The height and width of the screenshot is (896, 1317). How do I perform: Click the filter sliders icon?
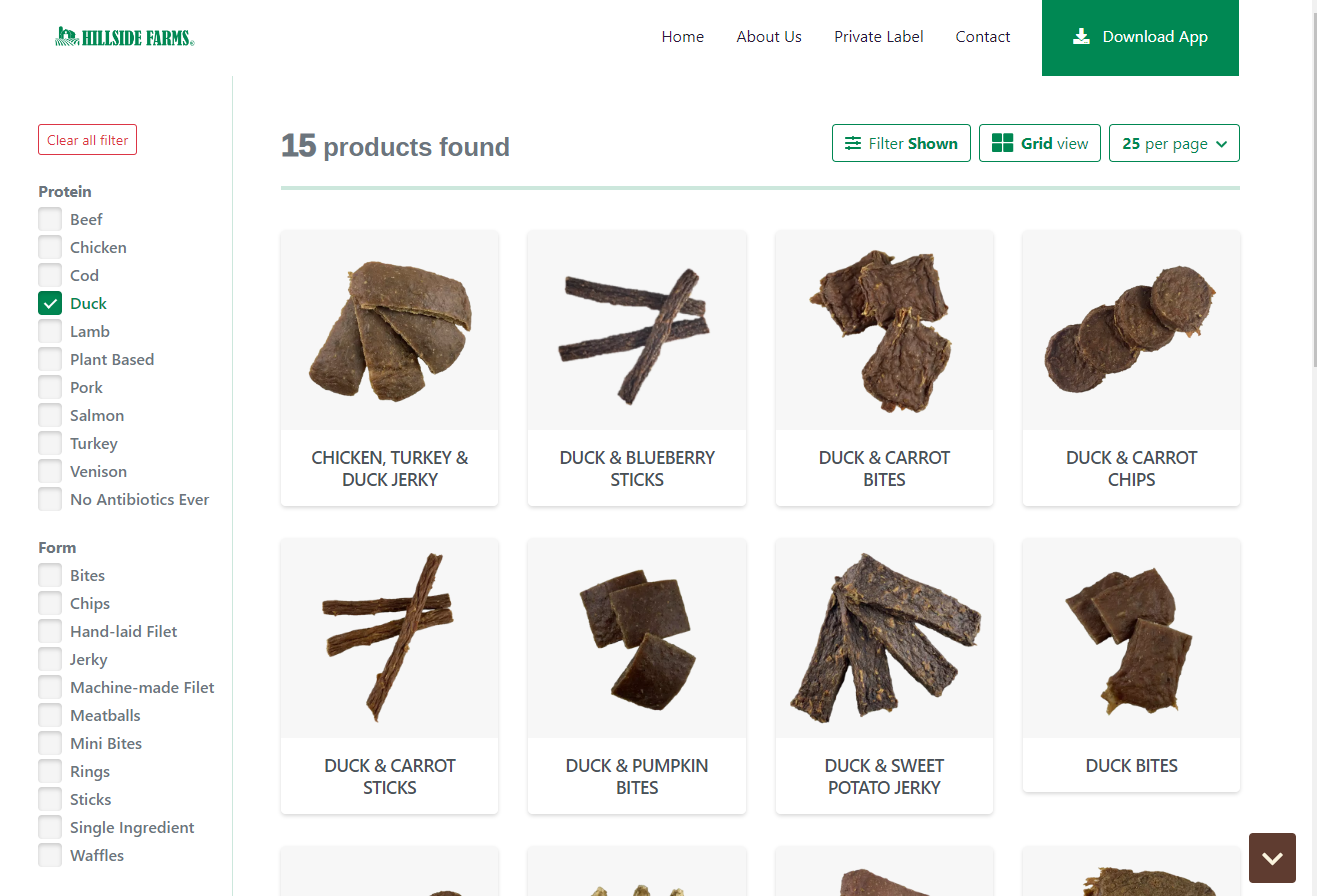(853, 143)
